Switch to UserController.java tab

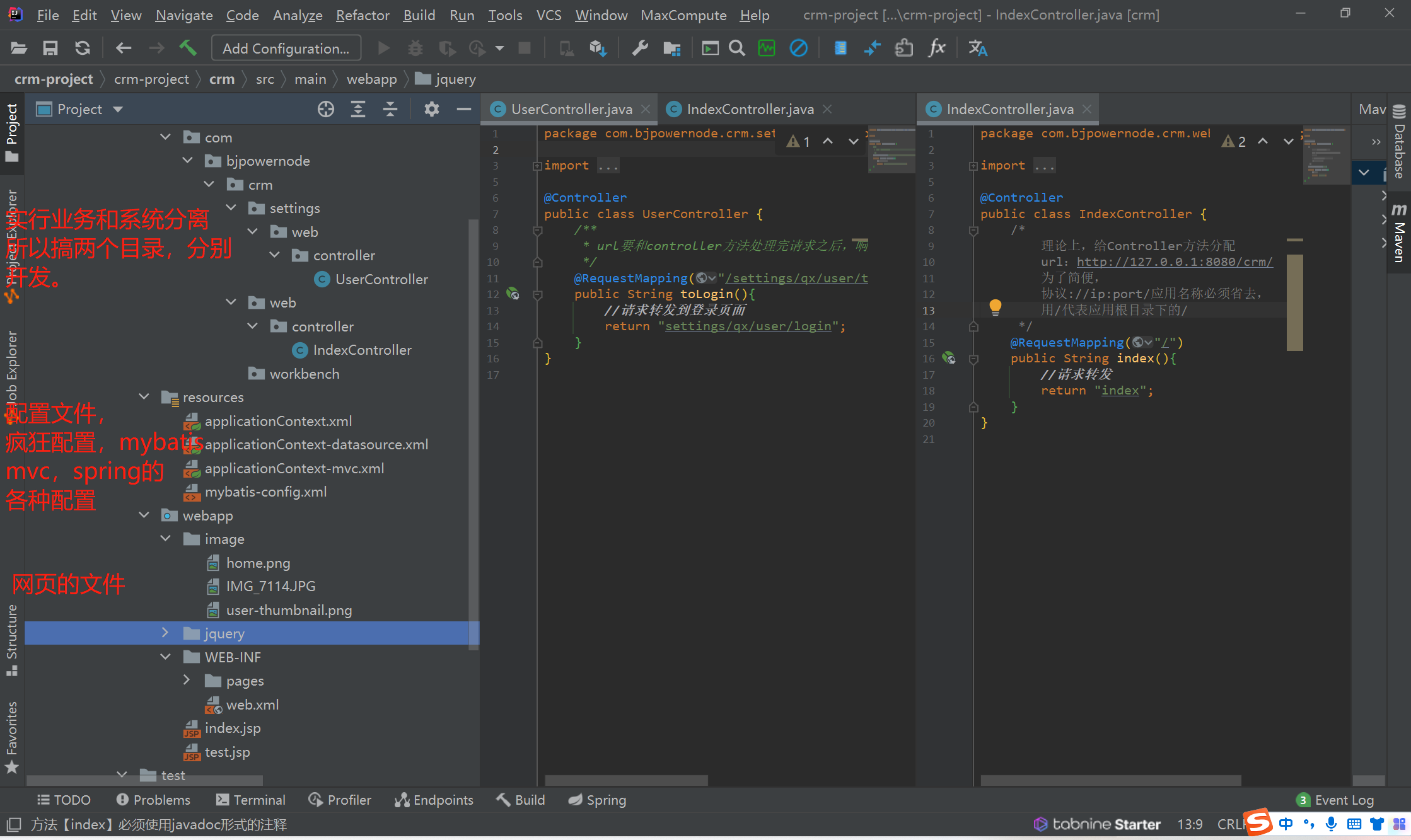(571, 109)
